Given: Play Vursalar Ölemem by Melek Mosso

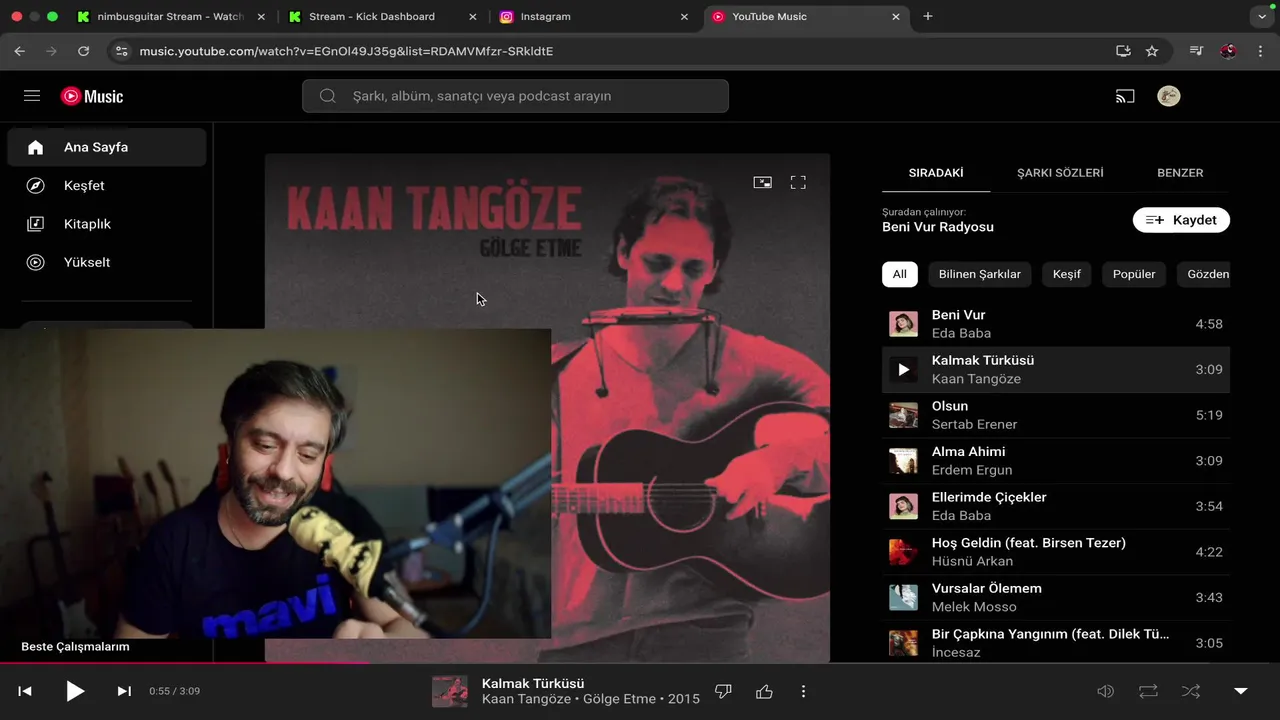Looking at the screenshot, I should coord(1056,597).
